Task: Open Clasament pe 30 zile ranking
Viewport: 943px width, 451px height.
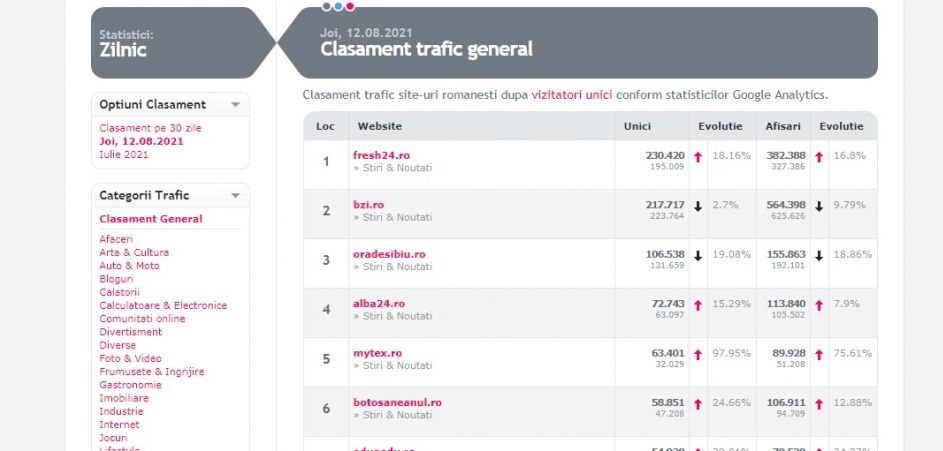Action: click(x=150, y=128)
